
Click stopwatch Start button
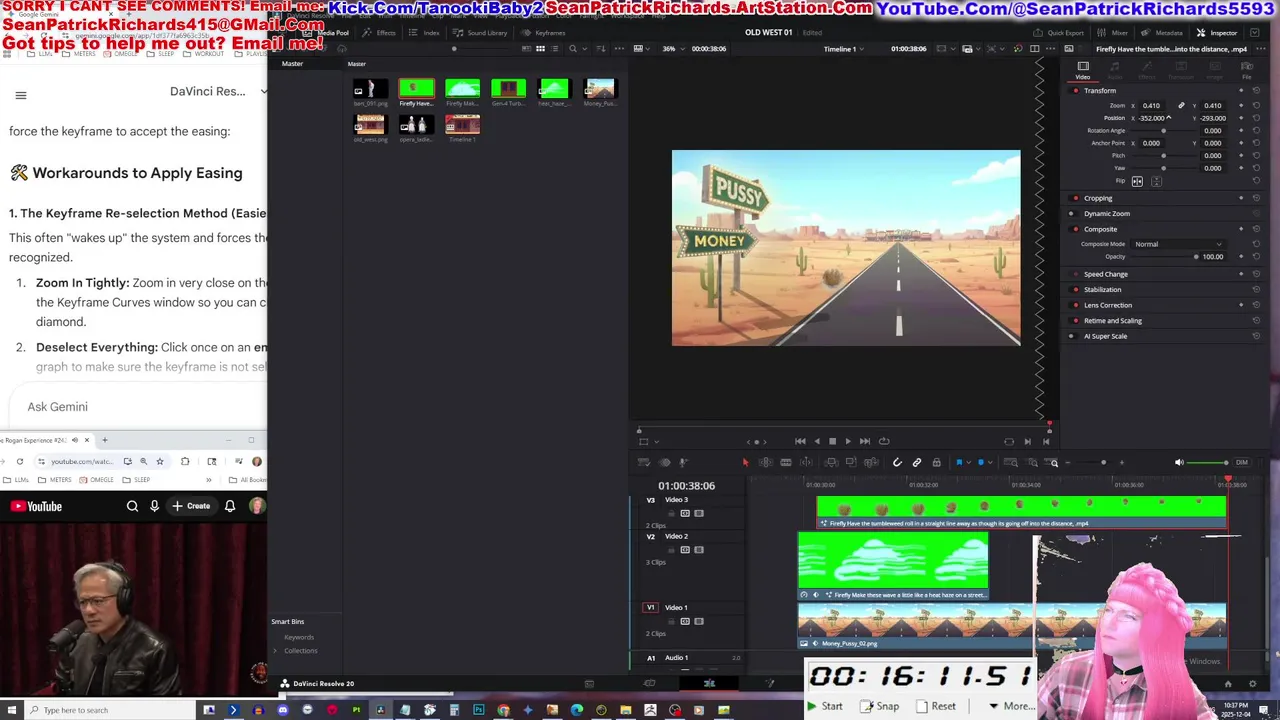(x=825, y=706)
